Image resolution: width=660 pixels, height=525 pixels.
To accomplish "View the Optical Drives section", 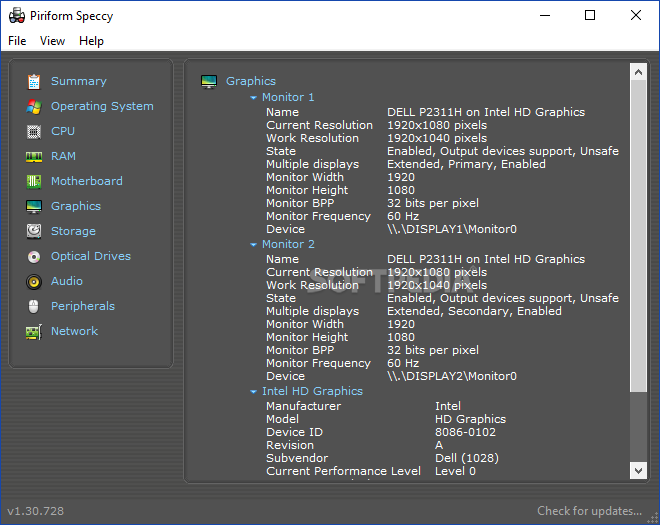I will (x=91, y=256).
